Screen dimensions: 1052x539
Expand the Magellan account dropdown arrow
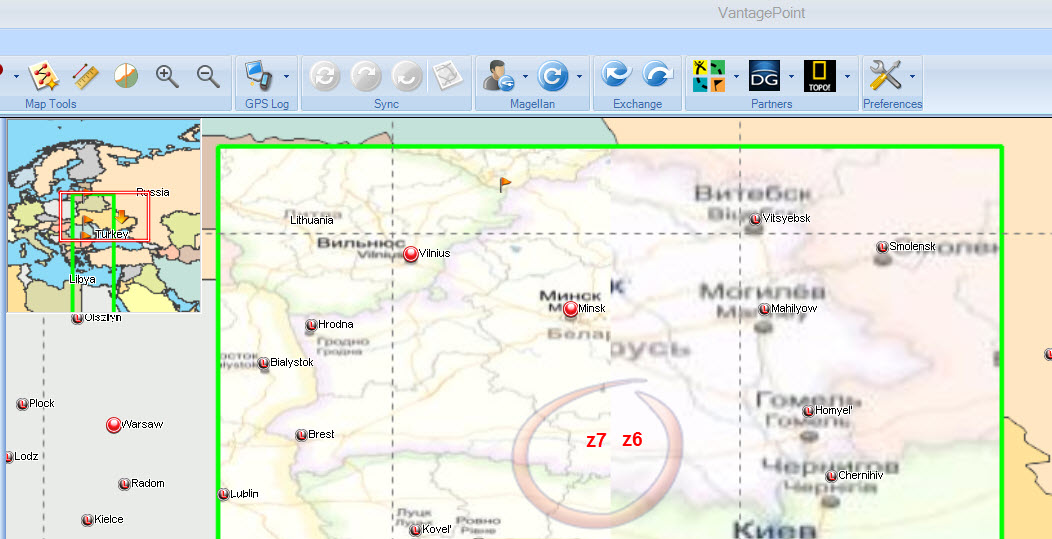click(x=524, y=76)
